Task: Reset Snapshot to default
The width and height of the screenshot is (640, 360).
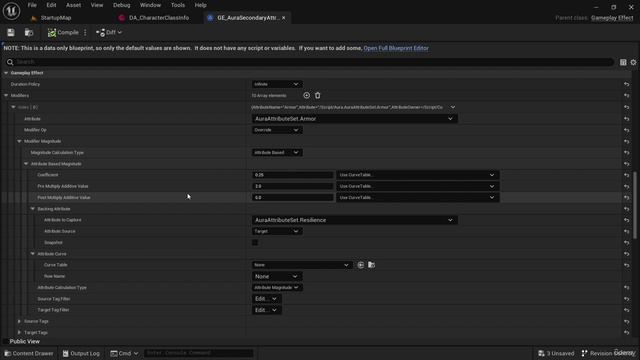Action: tap(627, 243)
